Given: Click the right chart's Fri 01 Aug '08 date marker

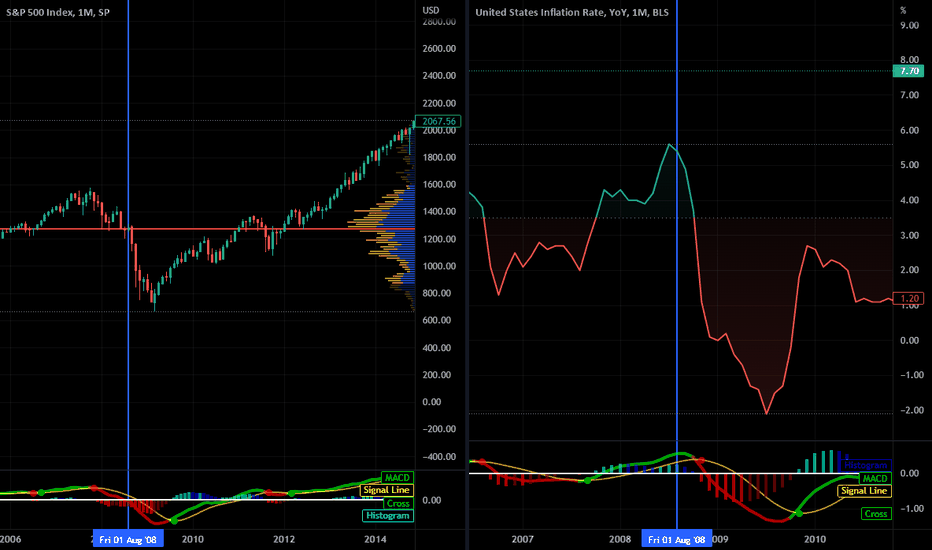Looking at the screenshot, I should point(676,539).
